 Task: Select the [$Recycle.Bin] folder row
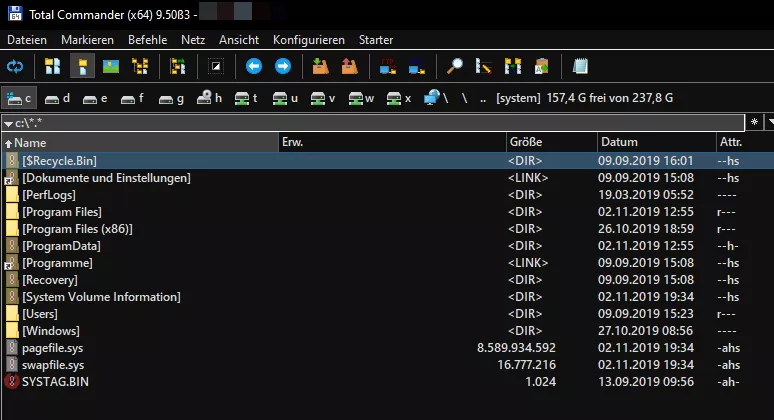pyautogui.click(x=388, y=161)
